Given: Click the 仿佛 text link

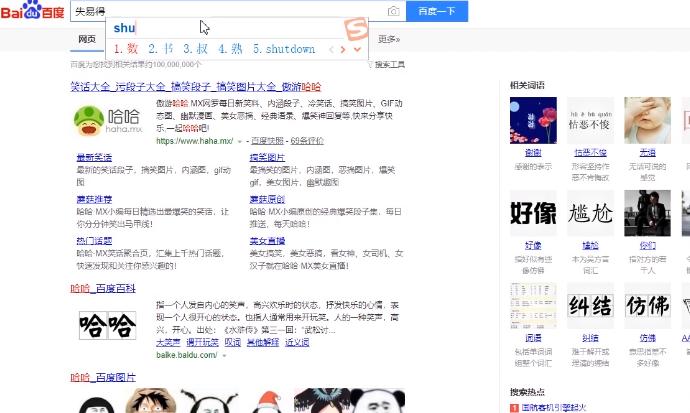Looking at the screenshot, I should pos(647,338).
